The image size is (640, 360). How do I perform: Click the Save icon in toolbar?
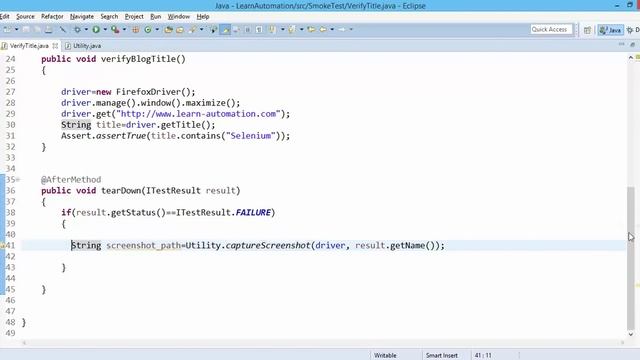26,29
